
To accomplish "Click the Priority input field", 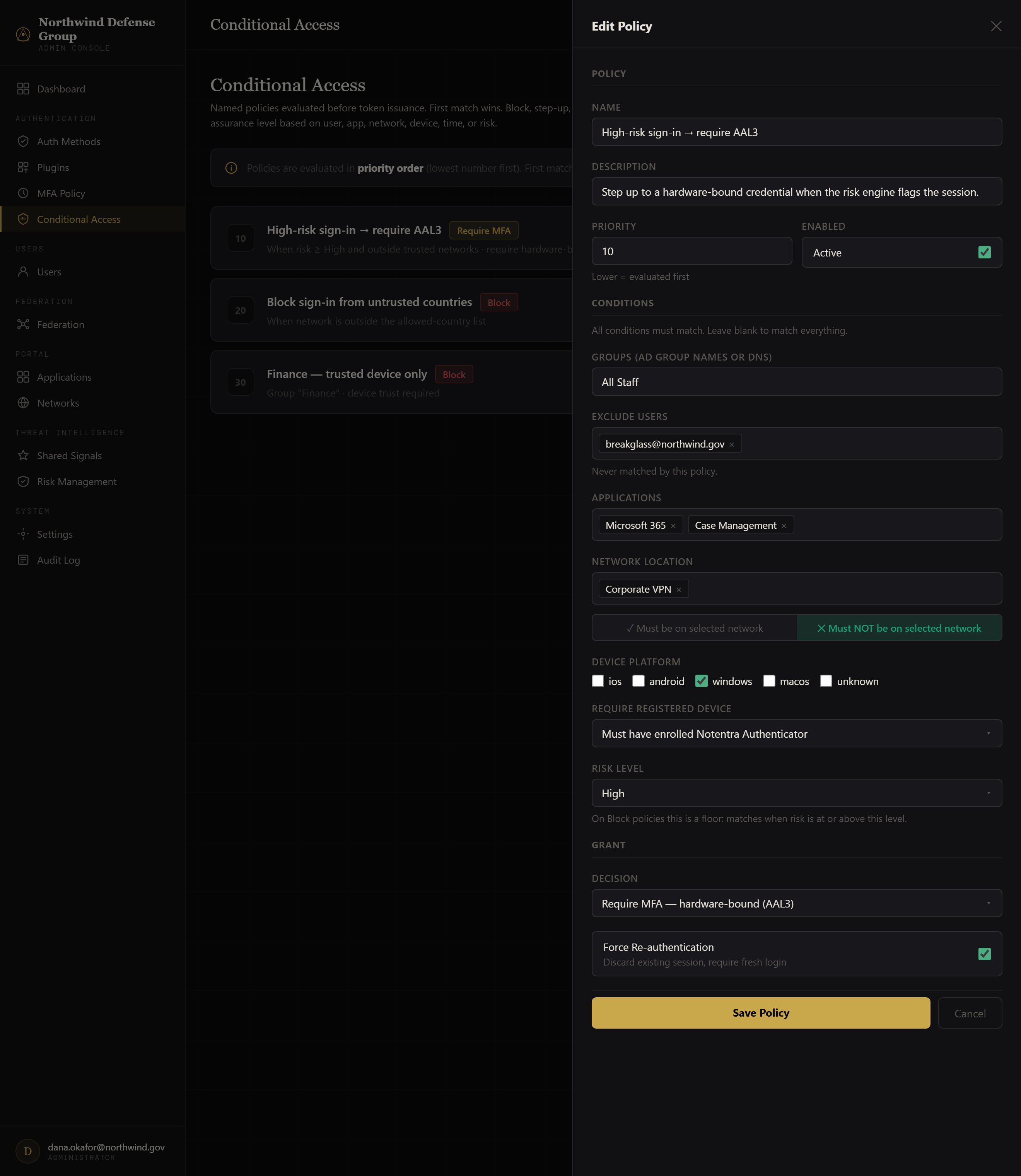I will tap(691, 251).
